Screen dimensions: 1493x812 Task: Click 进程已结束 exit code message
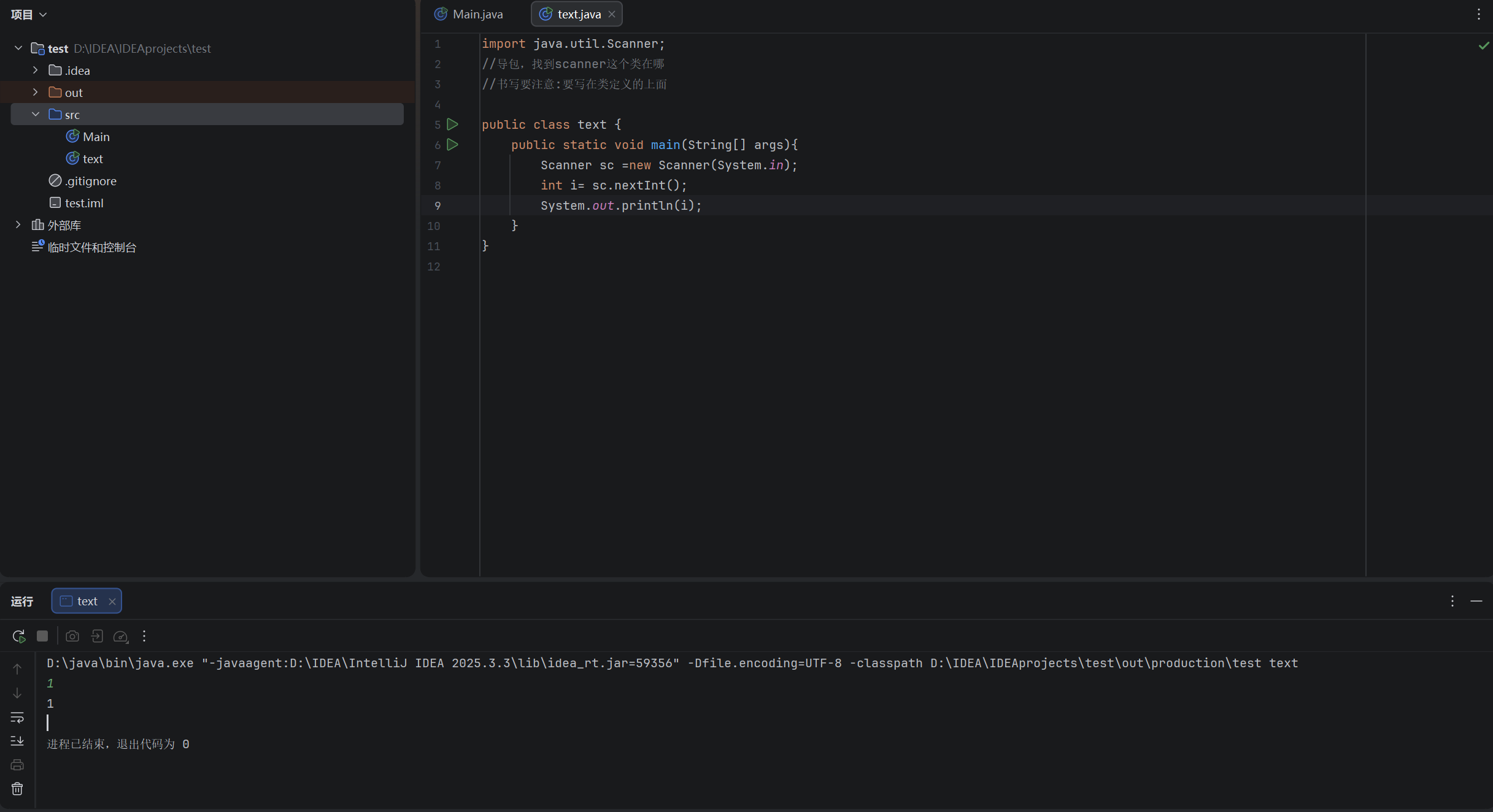point(118,744)
